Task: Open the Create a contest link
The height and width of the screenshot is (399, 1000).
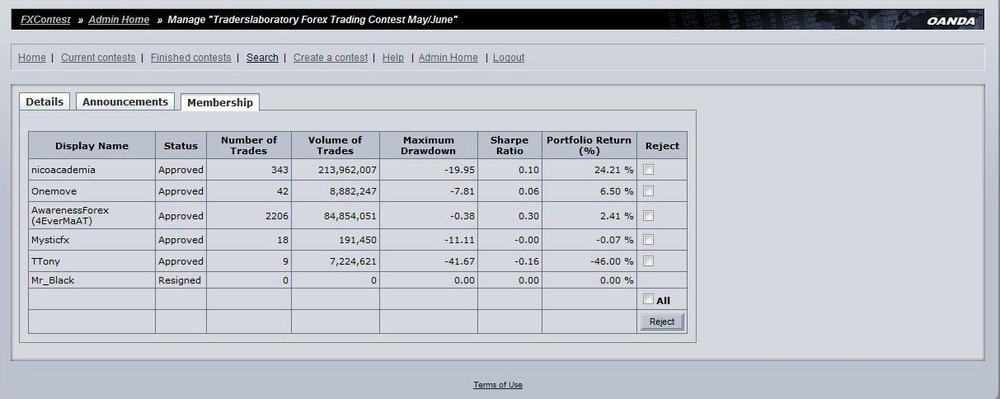Action: pos(330,57)
